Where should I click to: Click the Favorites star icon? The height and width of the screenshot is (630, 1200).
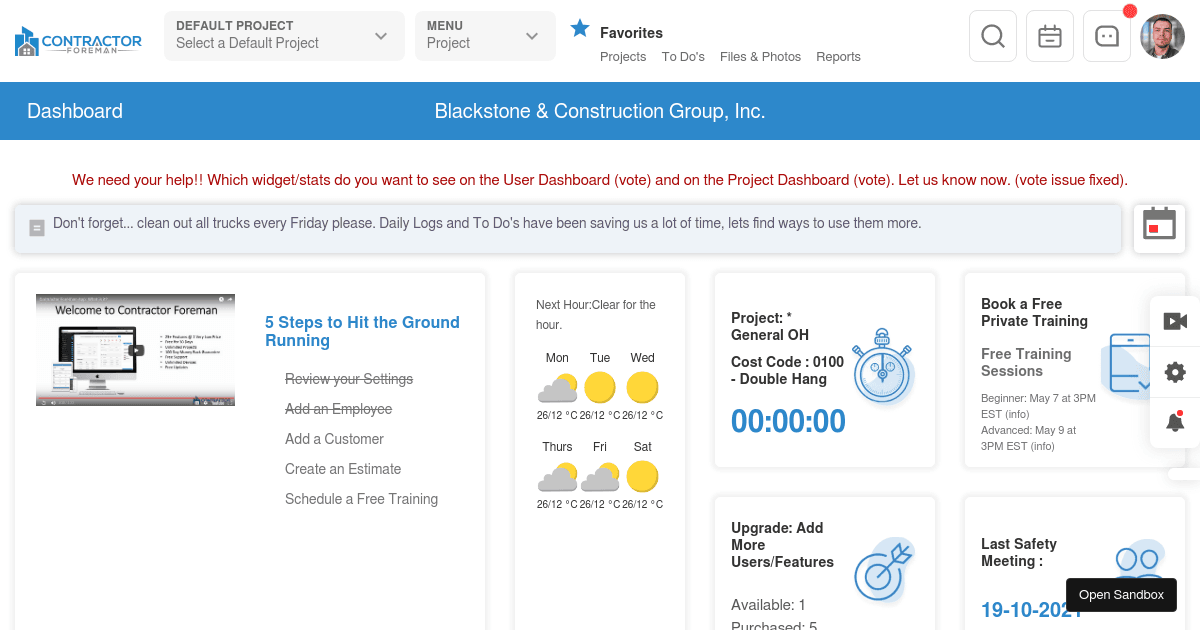pos(580,29)
